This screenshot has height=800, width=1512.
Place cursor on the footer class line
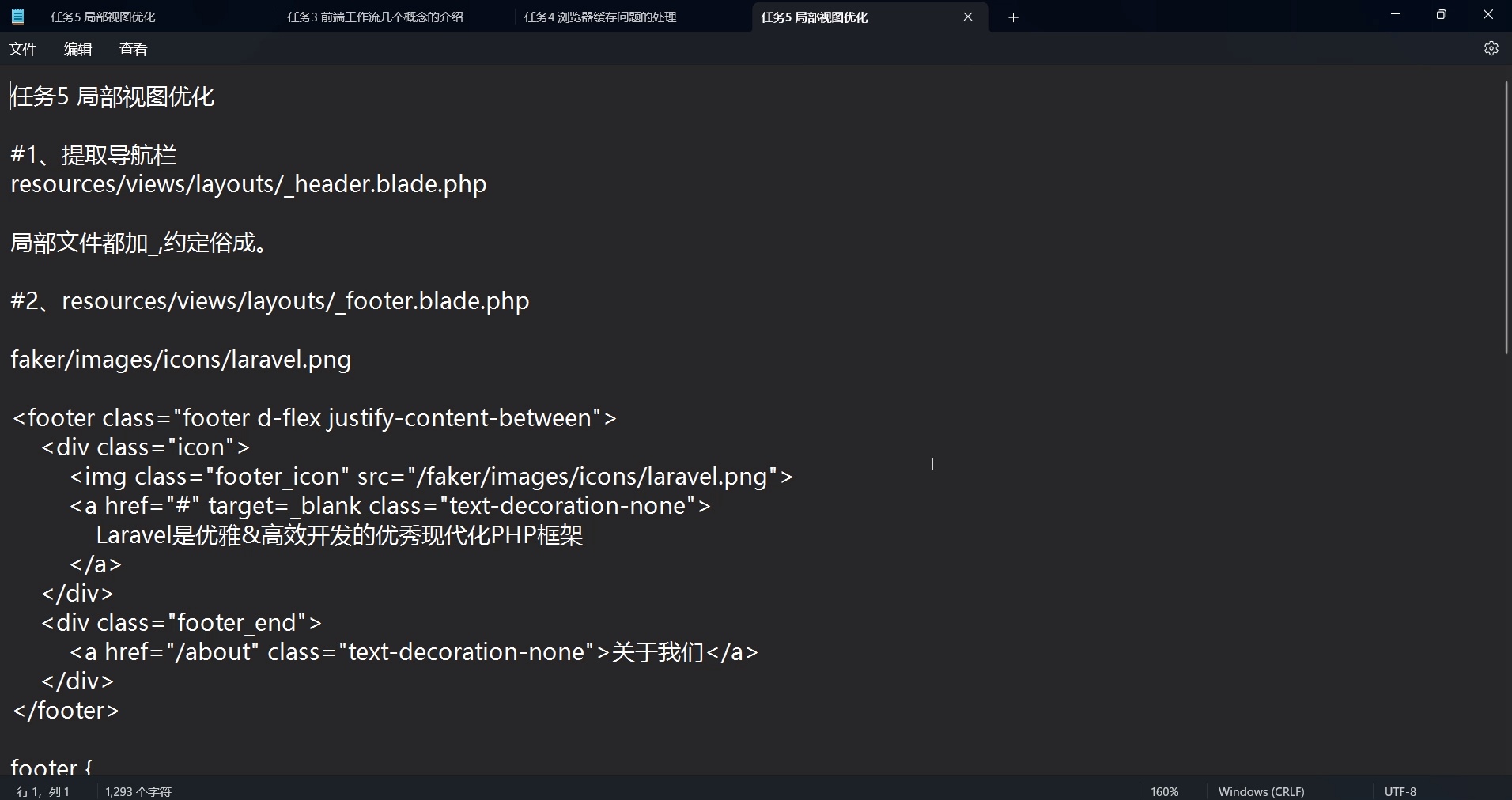(x=314, y=417)
